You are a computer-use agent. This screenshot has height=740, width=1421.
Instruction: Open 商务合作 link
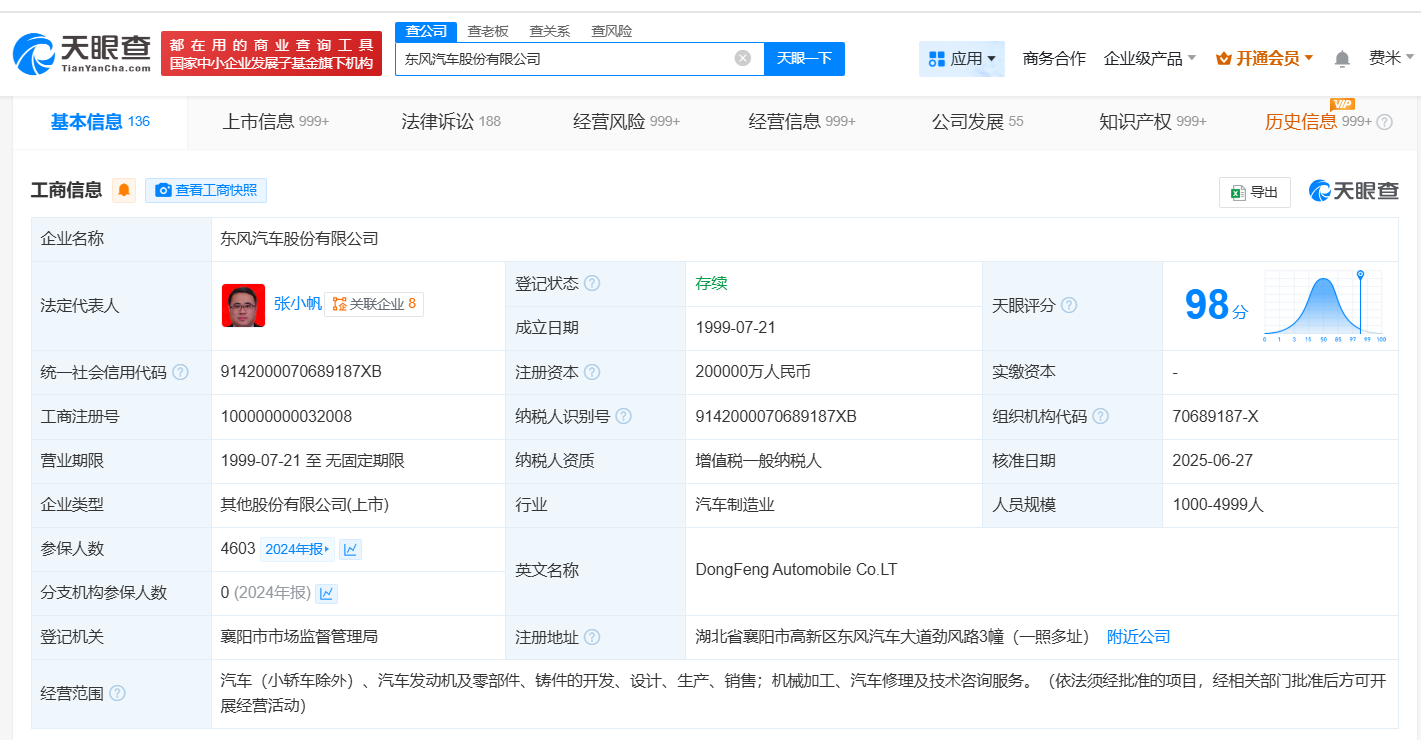tap(1054, 59)
